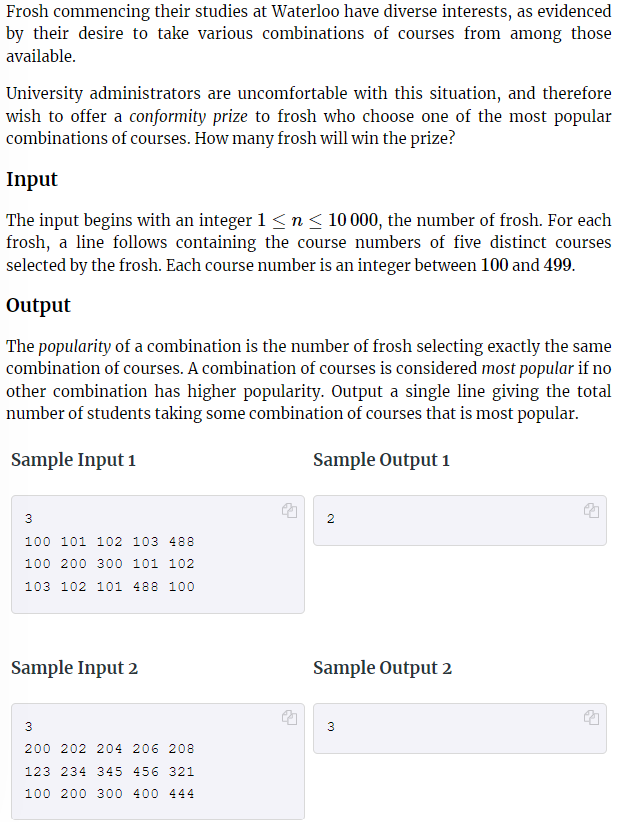Screen dimensions: 623x822
Task: Click line '100 200 300 101 102' in sample
Action: tap(110, 564)
